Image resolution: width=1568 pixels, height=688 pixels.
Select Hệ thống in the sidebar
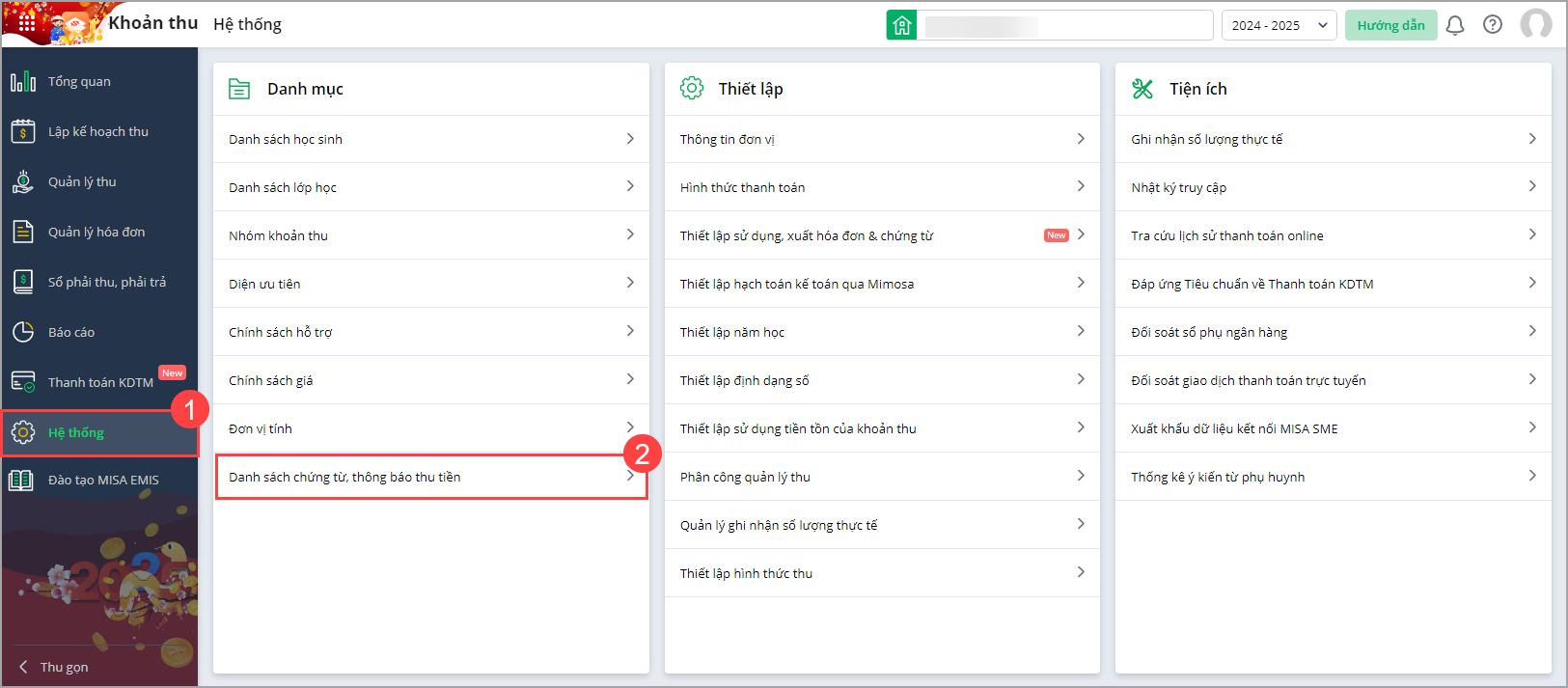[x=76, y=432]
